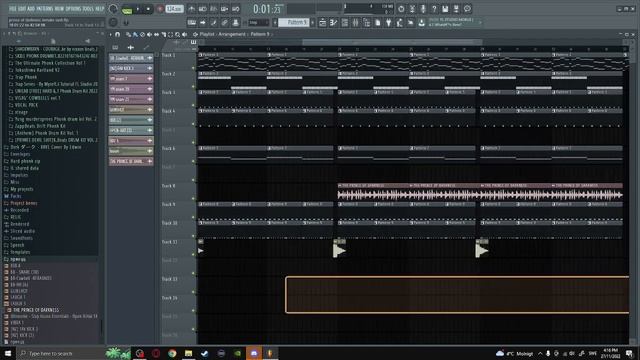Open the playlist menu arrow
Image resolution: width=640 pixels, height=360 pixels.
click(111, 35)
